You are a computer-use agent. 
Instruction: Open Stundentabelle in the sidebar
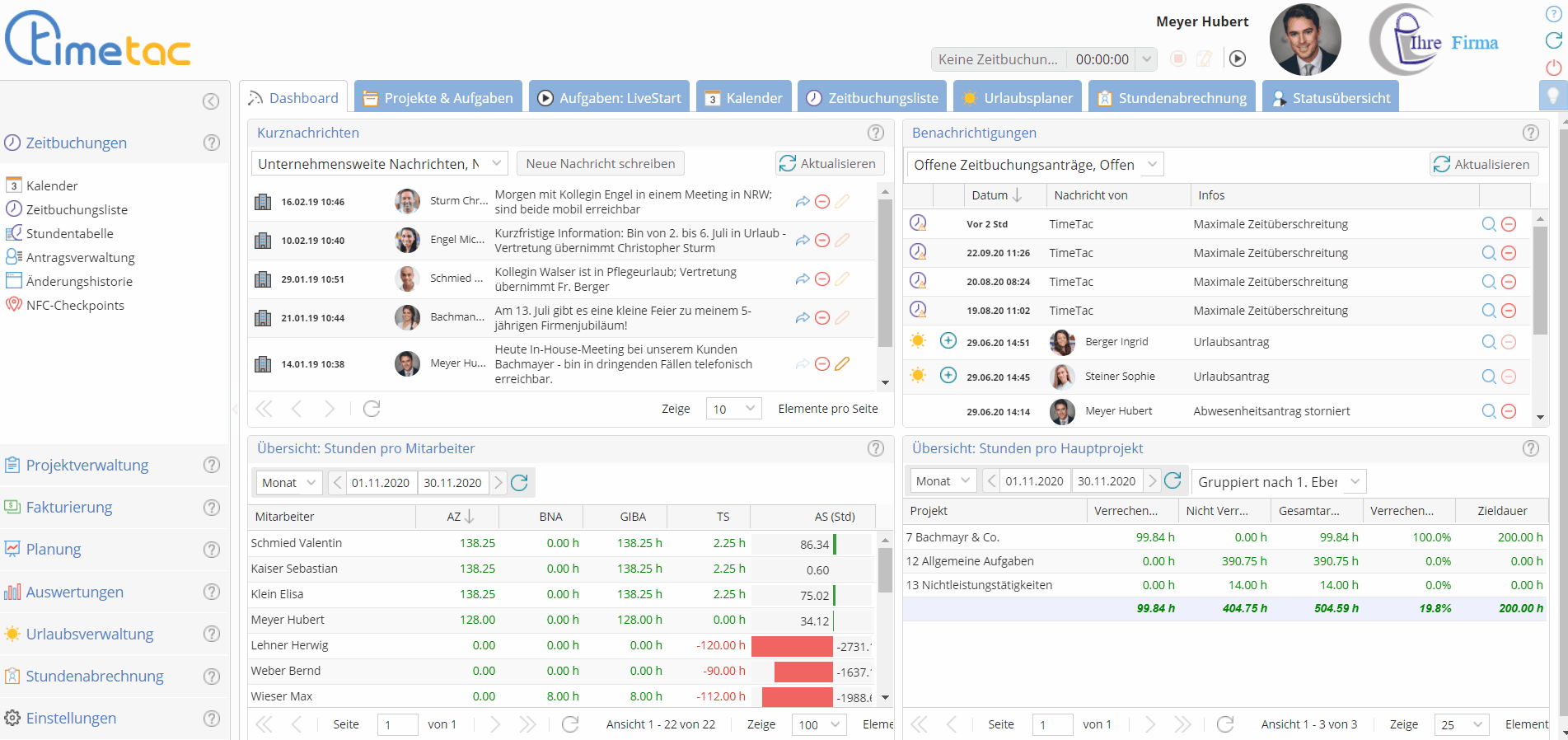click(70, 234)
